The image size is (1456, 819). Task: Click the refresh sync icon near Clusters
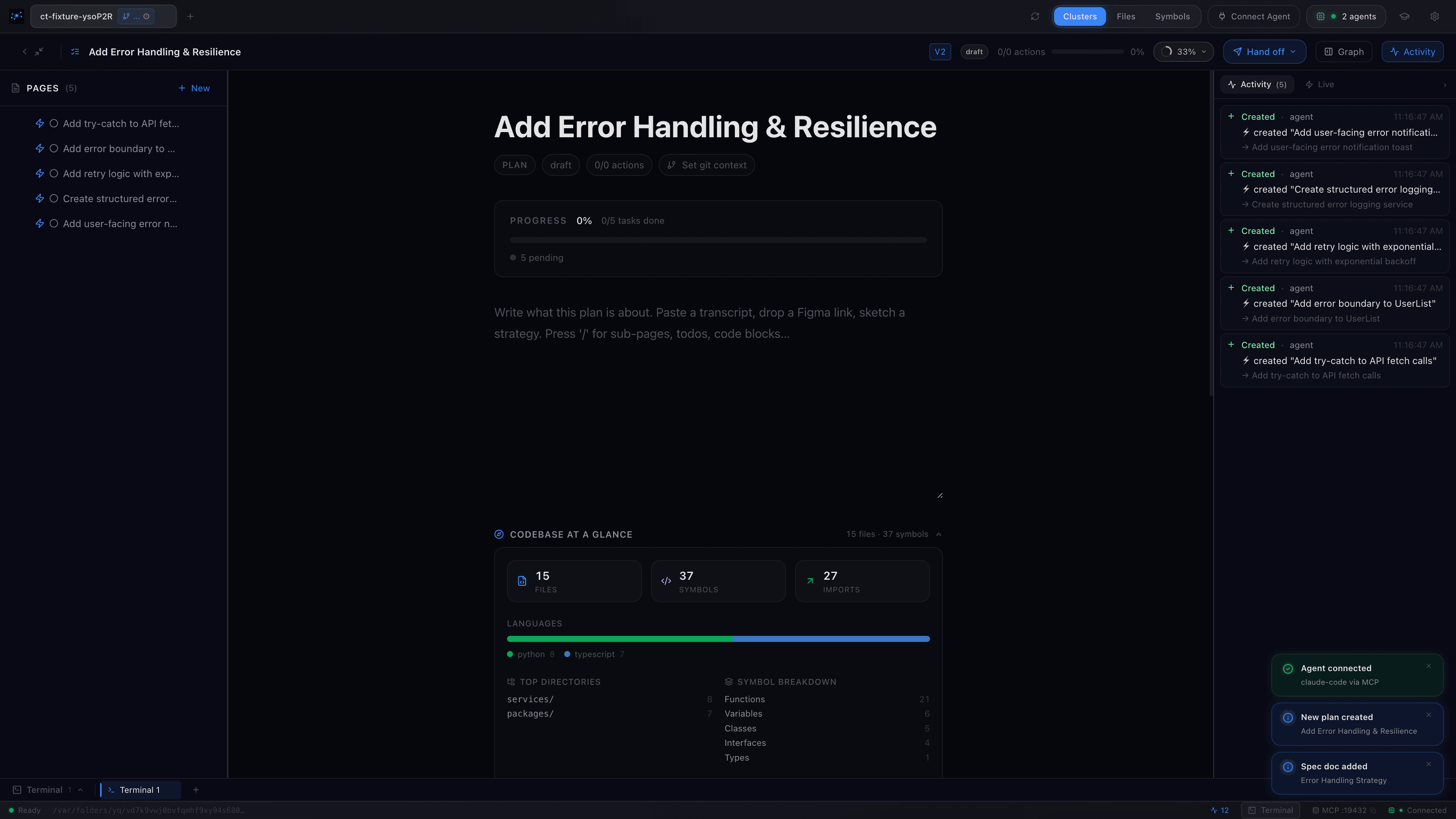coord(1035,16)
